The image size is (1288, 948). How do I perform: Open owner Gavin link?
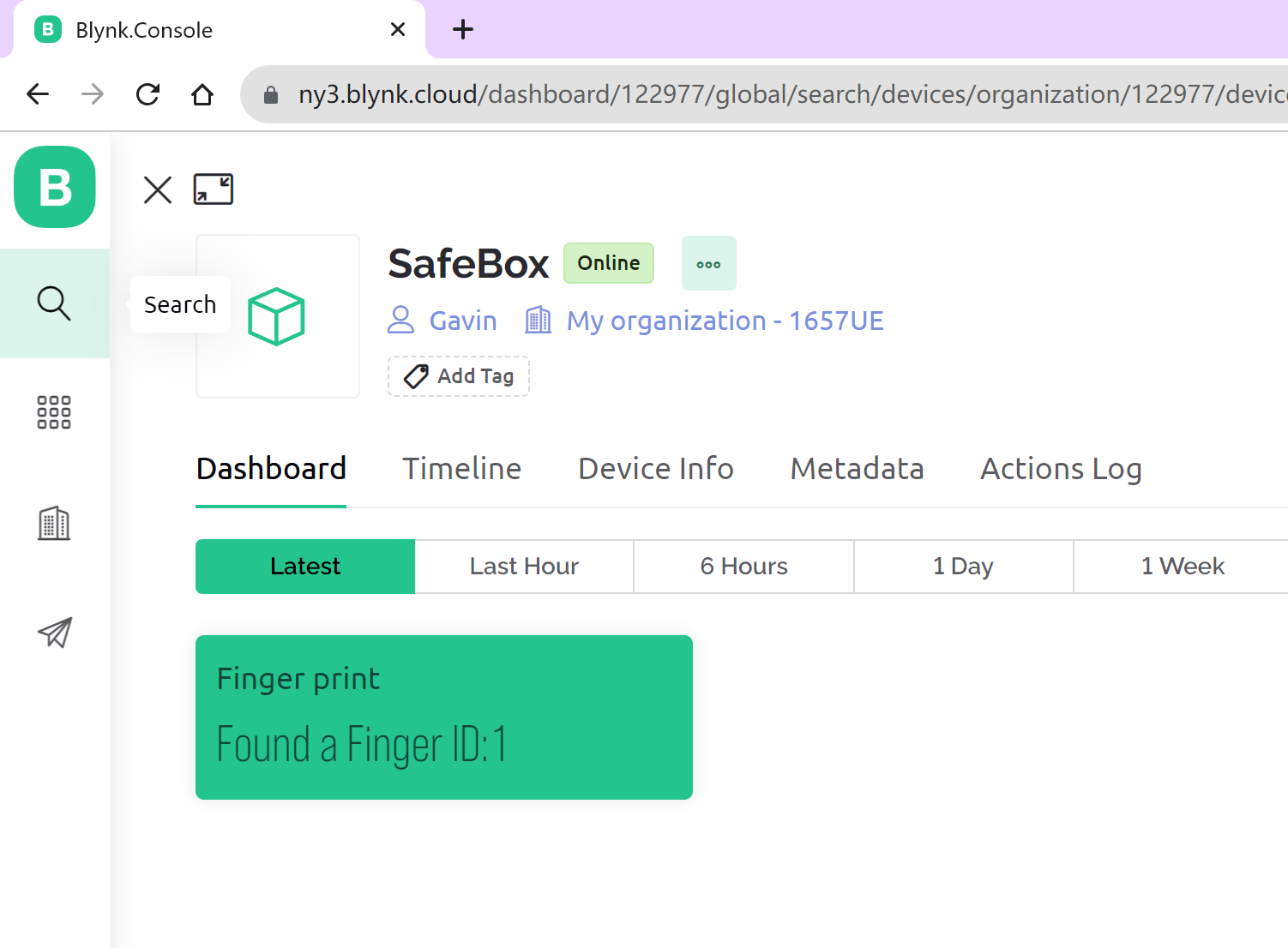coord(463,321)
